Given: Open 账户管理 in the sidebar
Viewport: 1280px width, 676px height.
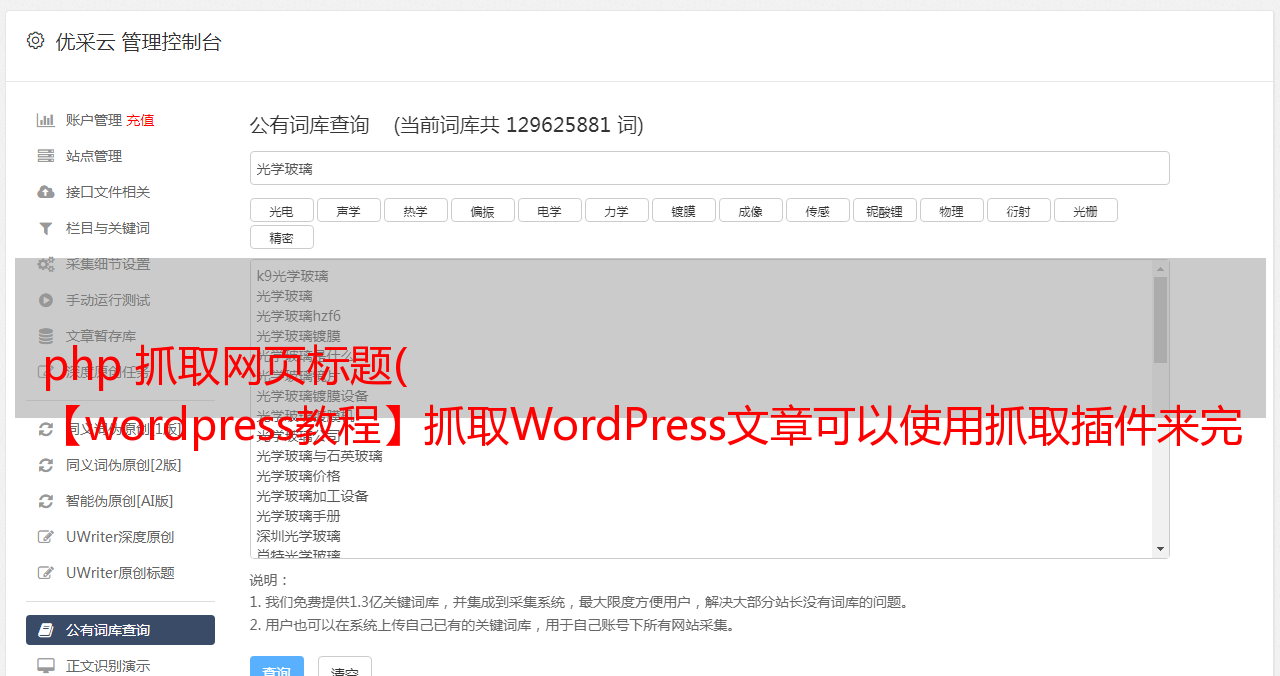Looking at the screenshot, I should click(x=94, y=120).
